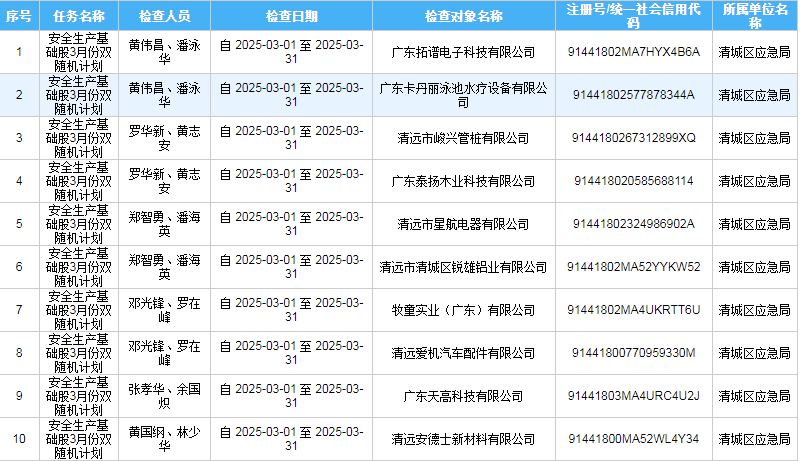
Task: Select company 广东拓谱电子科技有限公司
Action: pos(463,52)
